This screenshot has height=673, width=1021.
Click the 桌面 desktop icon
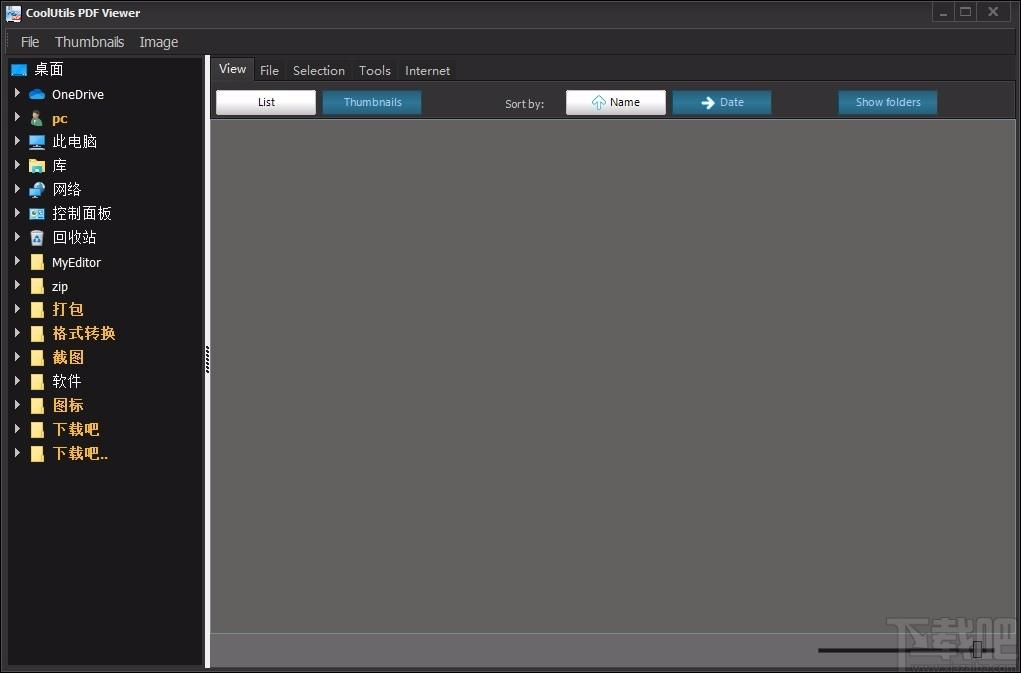(19, 70)
